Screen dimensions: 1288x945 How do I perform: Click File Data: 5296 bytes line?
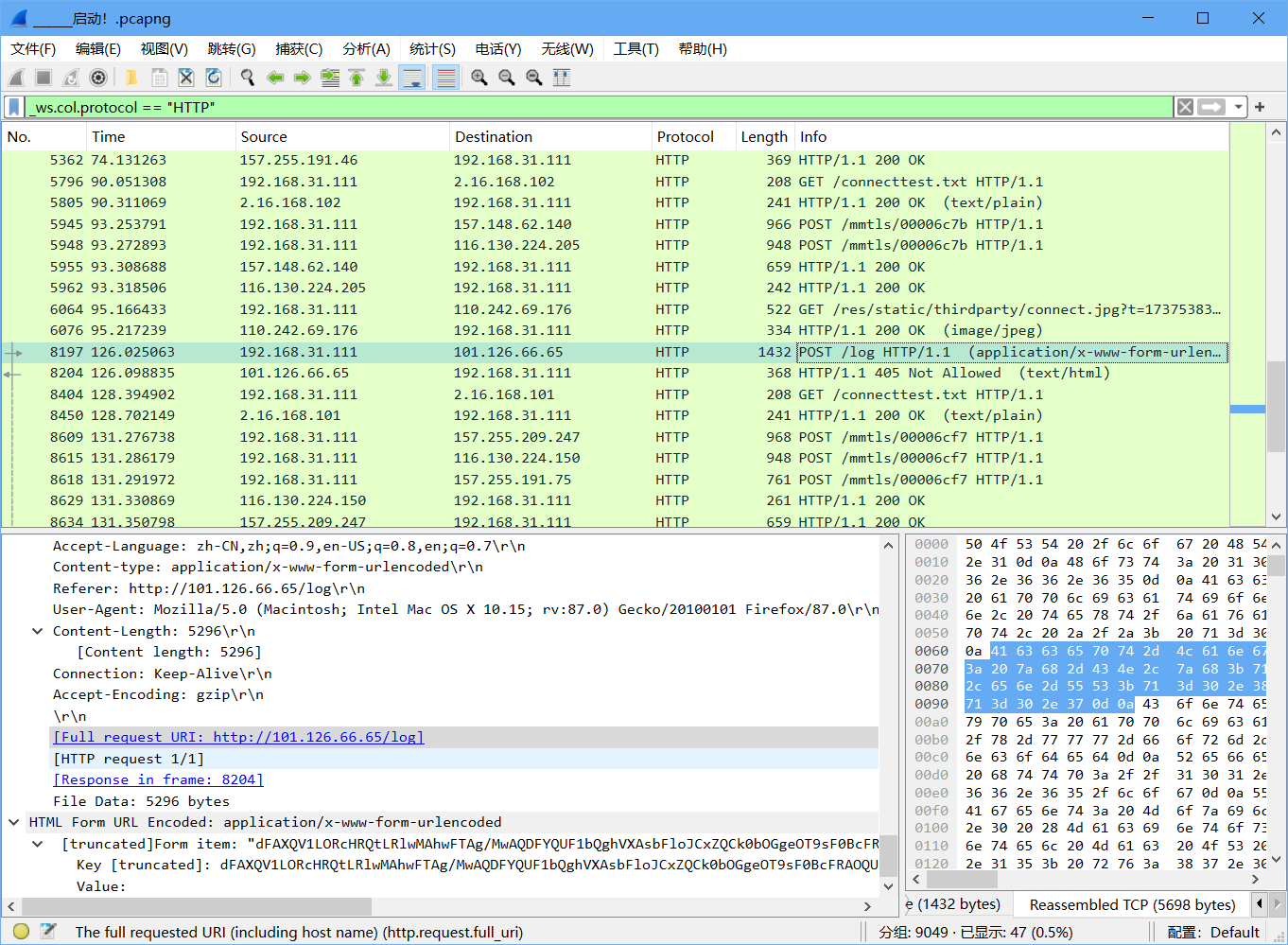click(141, 801)
